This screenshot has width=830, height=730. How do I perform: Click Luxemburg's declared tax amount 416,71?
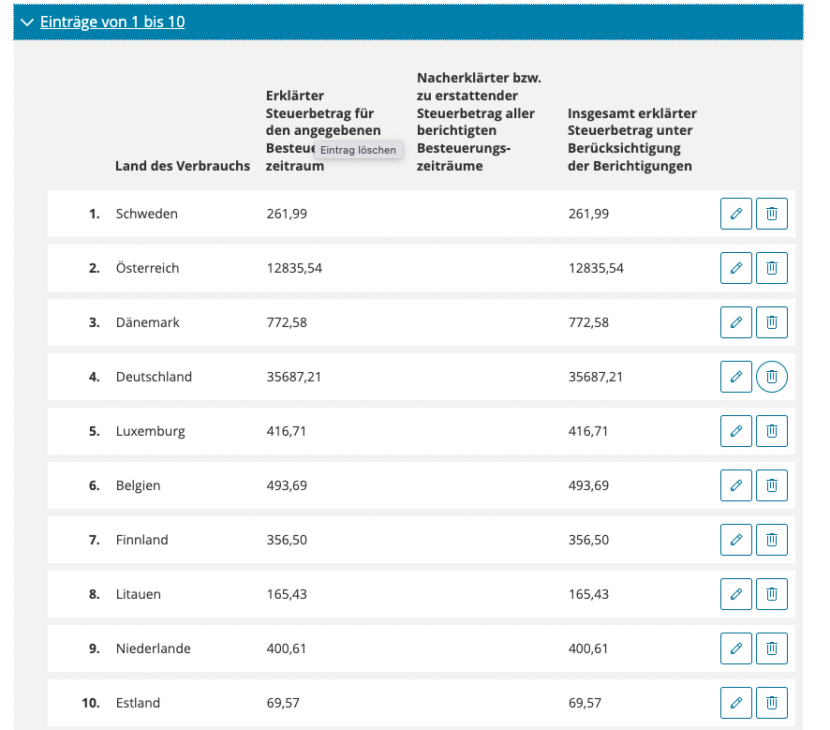click(286, 431)
